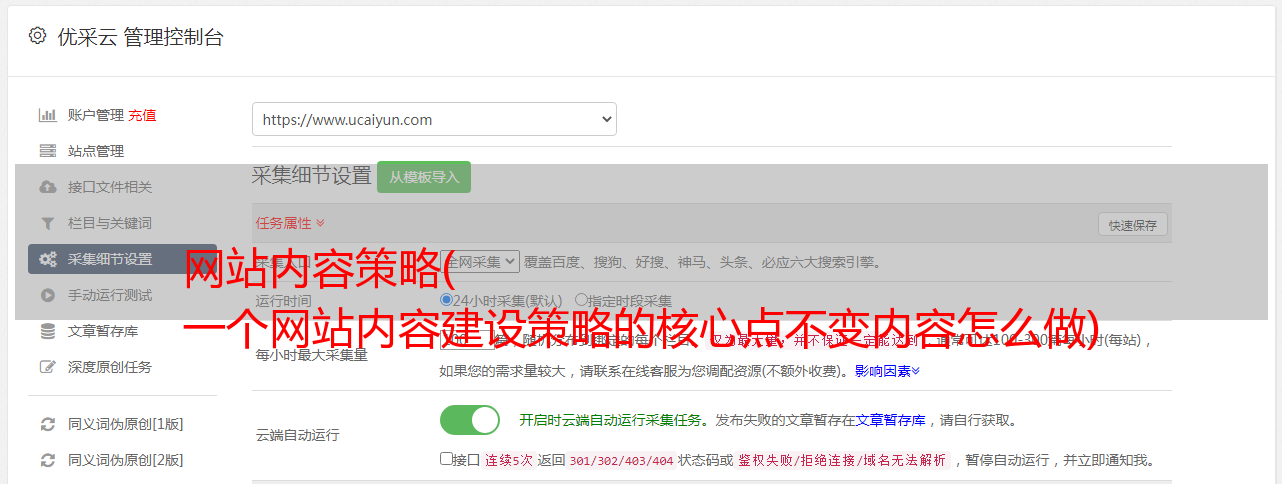
Task: Click the 鉴权失败/拒绝连接/域名无法解析 text
Action: click(x=842, y=460)
